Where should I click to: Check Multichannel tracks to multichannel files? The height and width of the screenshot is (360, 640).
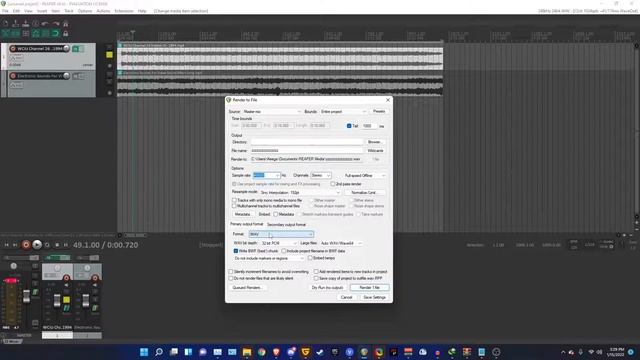click(234, 206)
